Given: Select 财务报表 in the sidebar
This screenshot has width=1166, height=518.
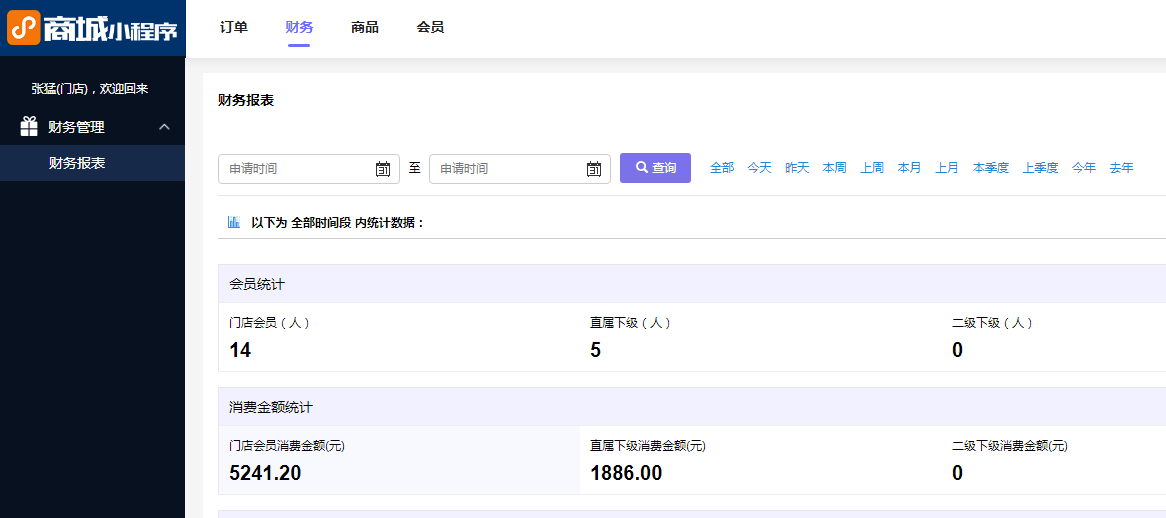Looking at the screenshot, I should tap(77, 163).
